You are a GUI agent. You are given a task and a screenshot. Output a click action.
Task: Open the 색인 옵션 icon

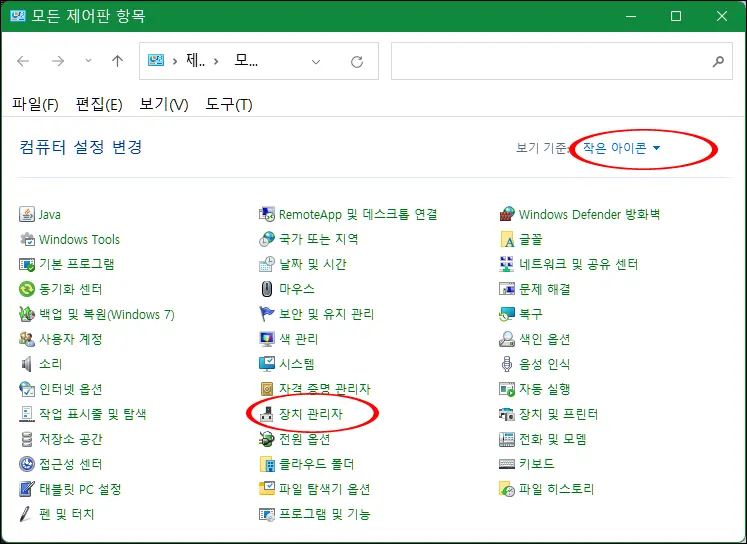pyautogui.click(x=507, y=339)
